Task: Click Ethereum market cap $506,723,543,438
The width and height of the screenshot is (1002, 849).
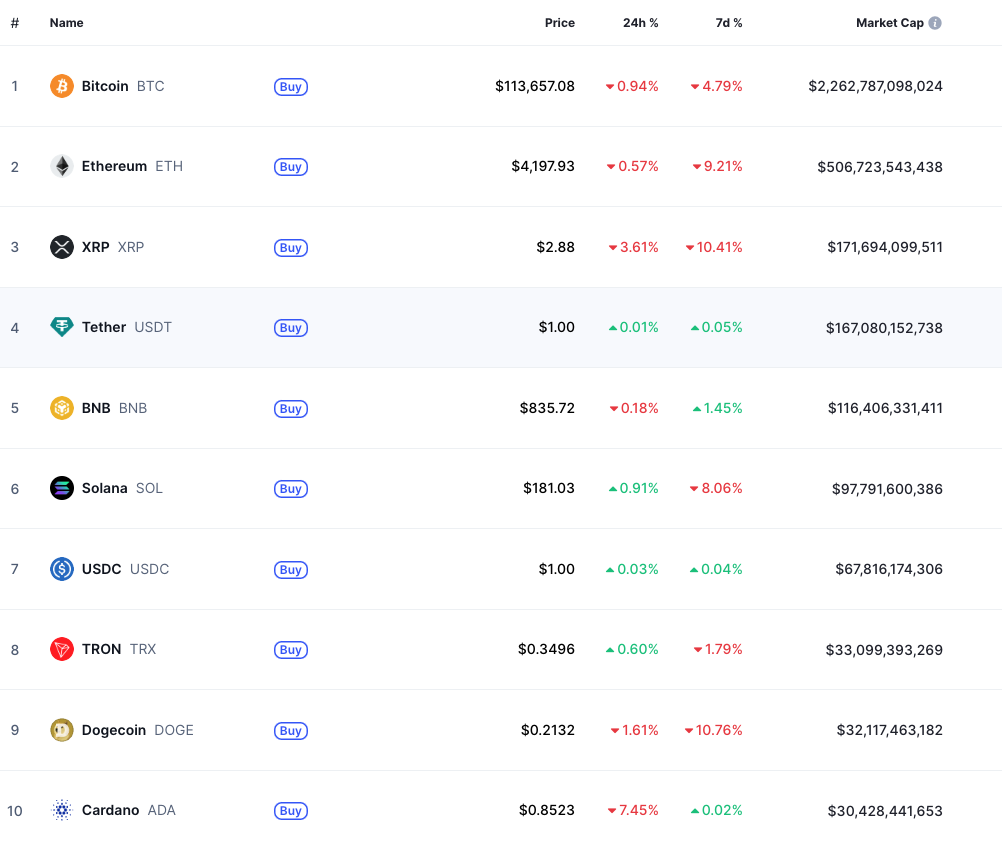Action: click(x=880, y=167)
